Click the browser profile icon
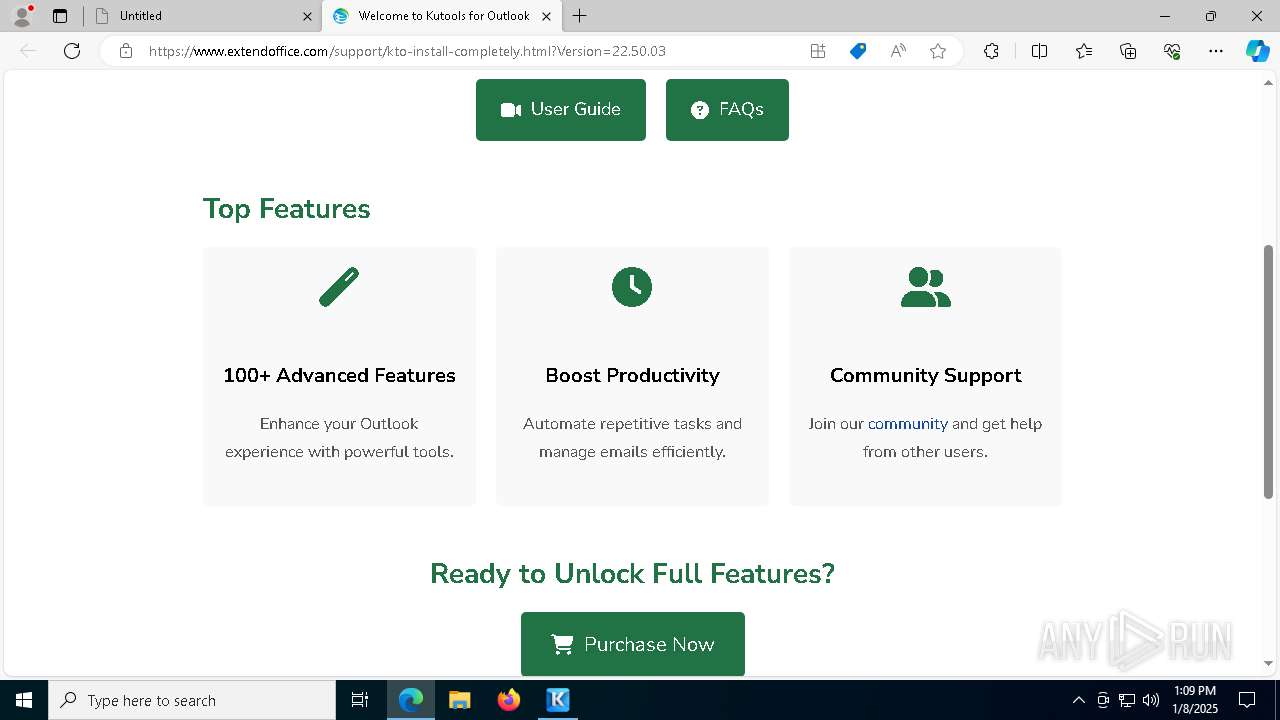The image size is (1280, 720). 22,15
